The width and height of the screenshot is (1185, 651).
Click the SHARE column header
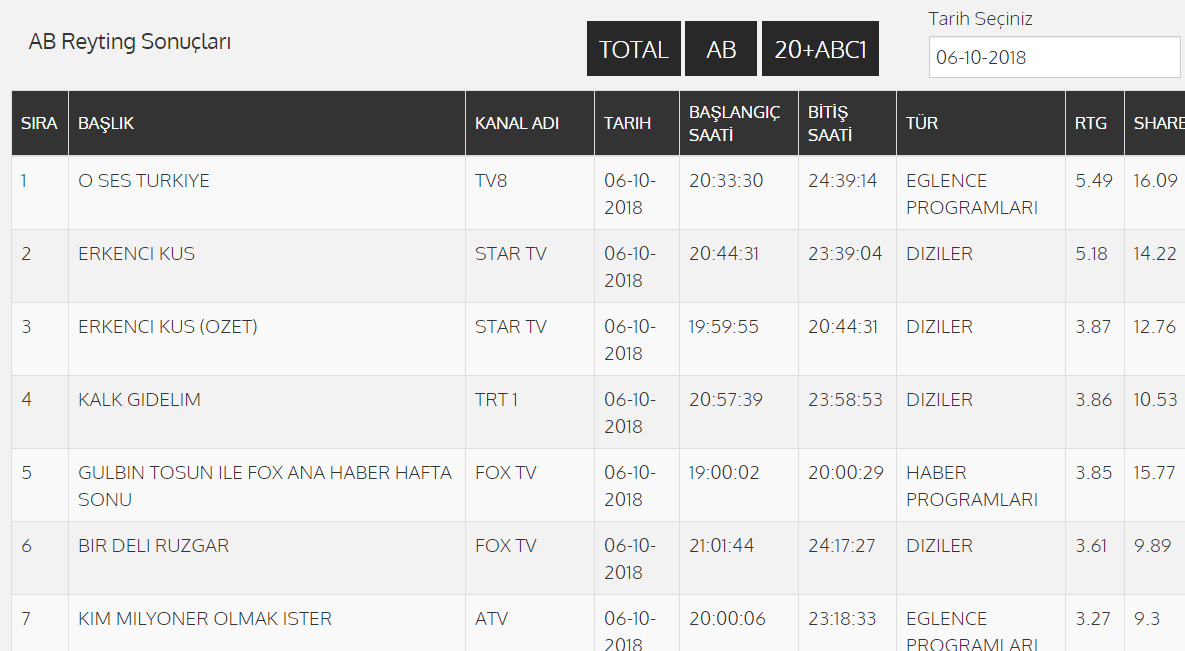point(1158,123)
